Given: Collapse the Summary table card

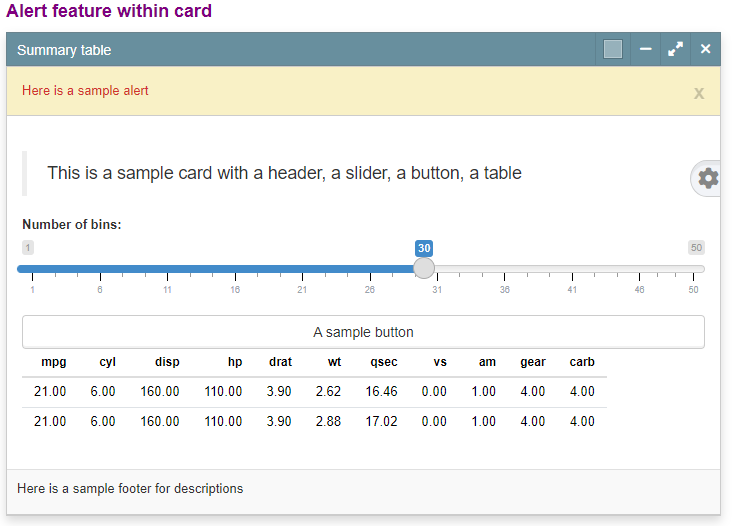Looking at the screenshot, I should tap(646, 49).
